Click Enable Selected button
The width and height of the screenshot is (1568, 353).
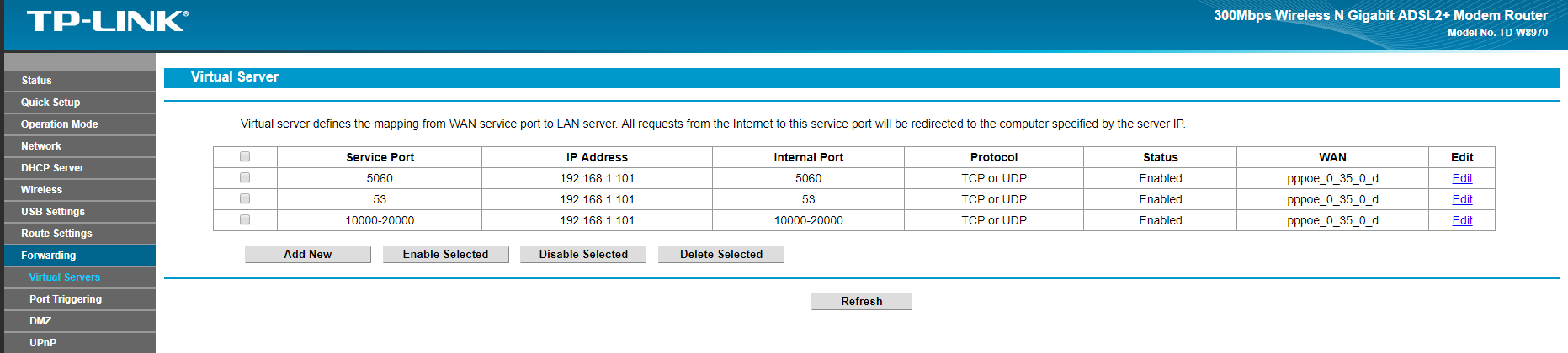446,255
